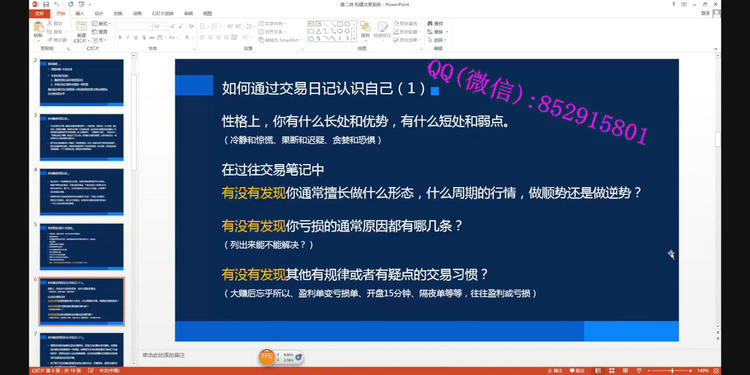
Task: Toggle the Notes pane from the status bar
Action: 555,371
